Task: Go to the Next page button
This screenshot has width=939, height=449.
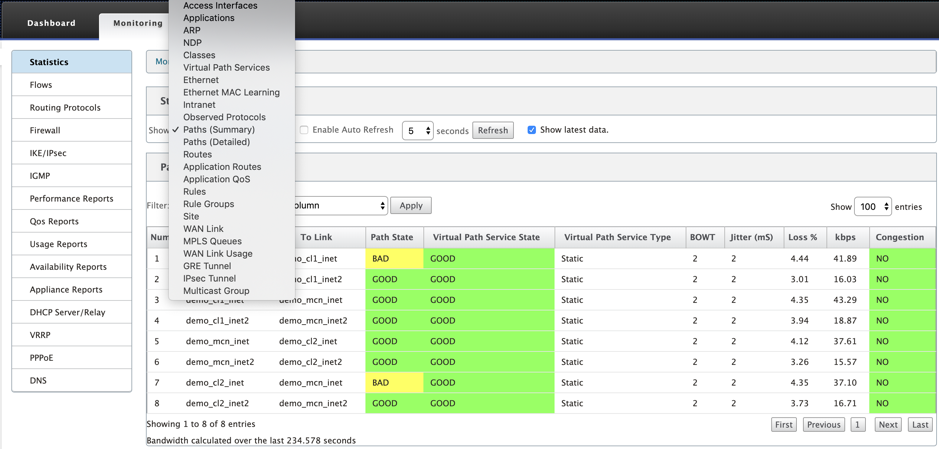Action: [x=888, y=424]
